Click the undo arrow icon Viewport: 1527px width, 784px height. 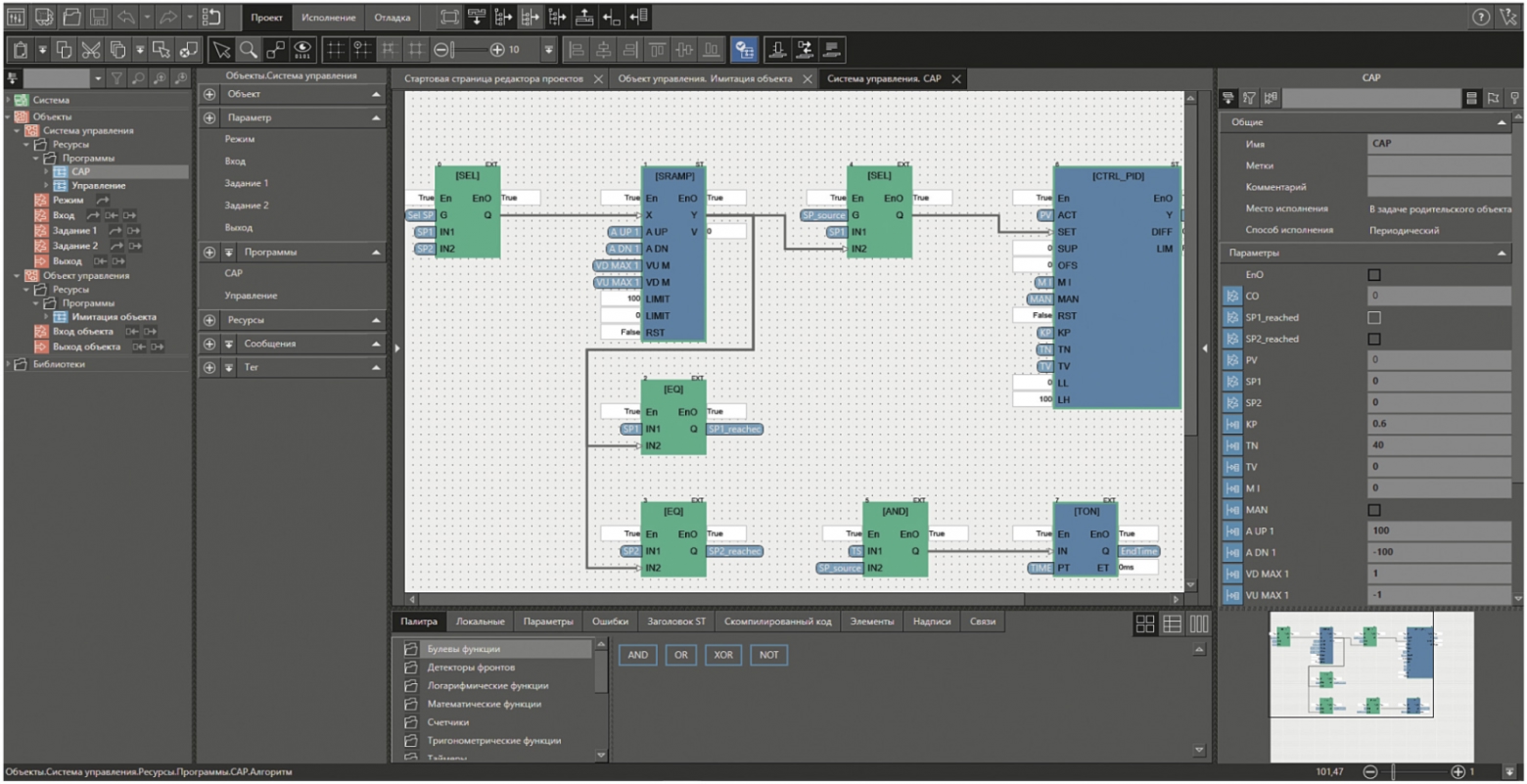click(x=126, y=17)
